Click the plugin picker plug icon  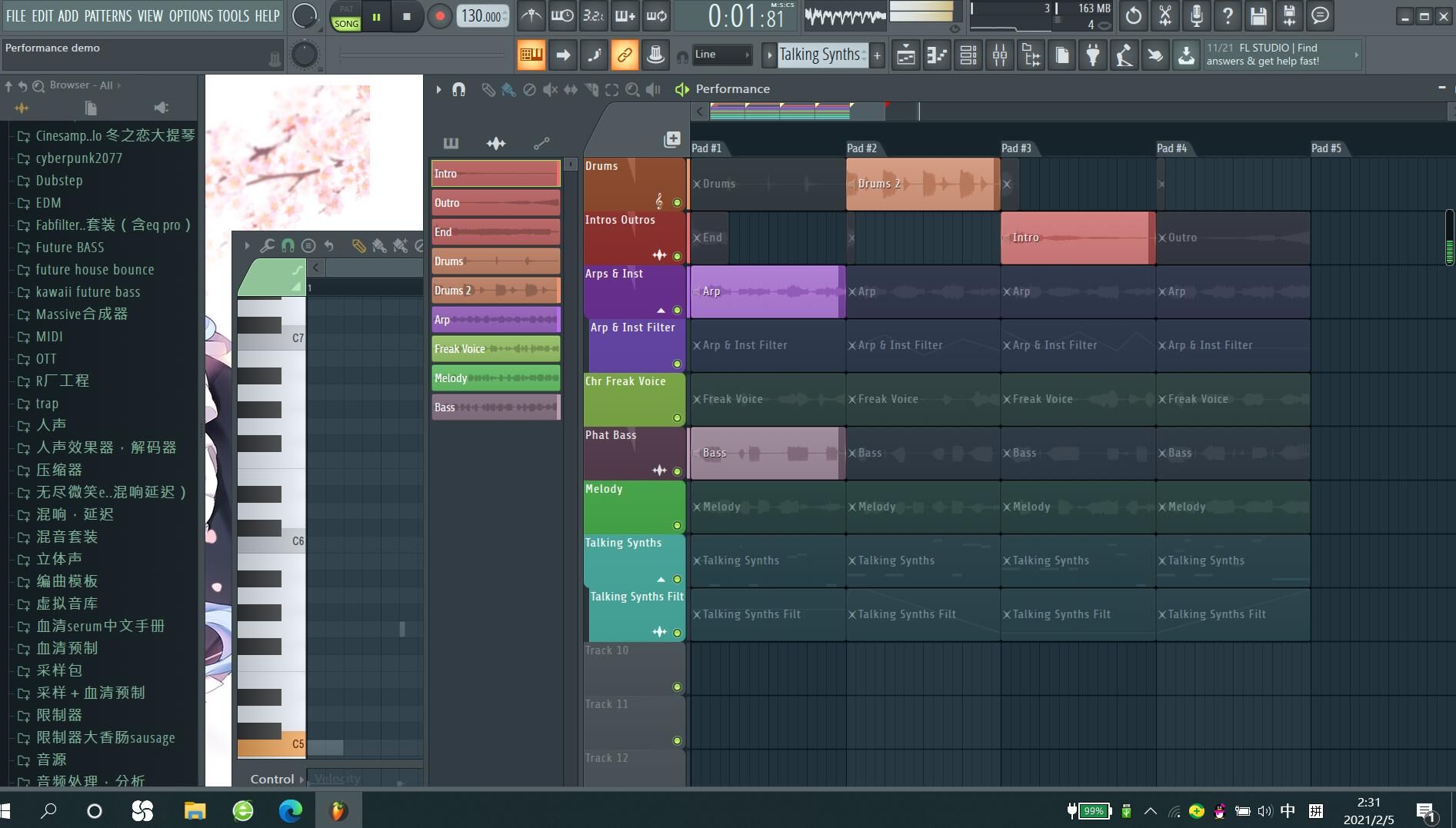[1092, 55]
